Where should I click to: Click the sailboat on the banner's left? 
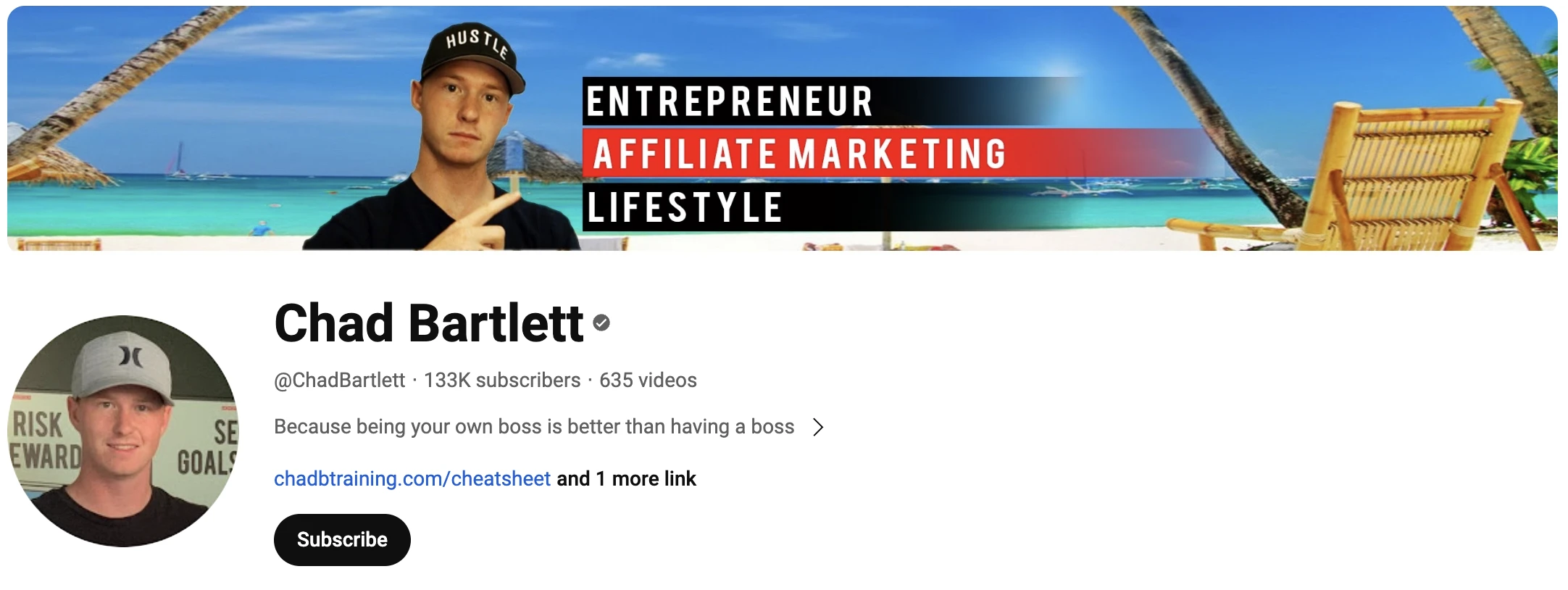(179, 161)
